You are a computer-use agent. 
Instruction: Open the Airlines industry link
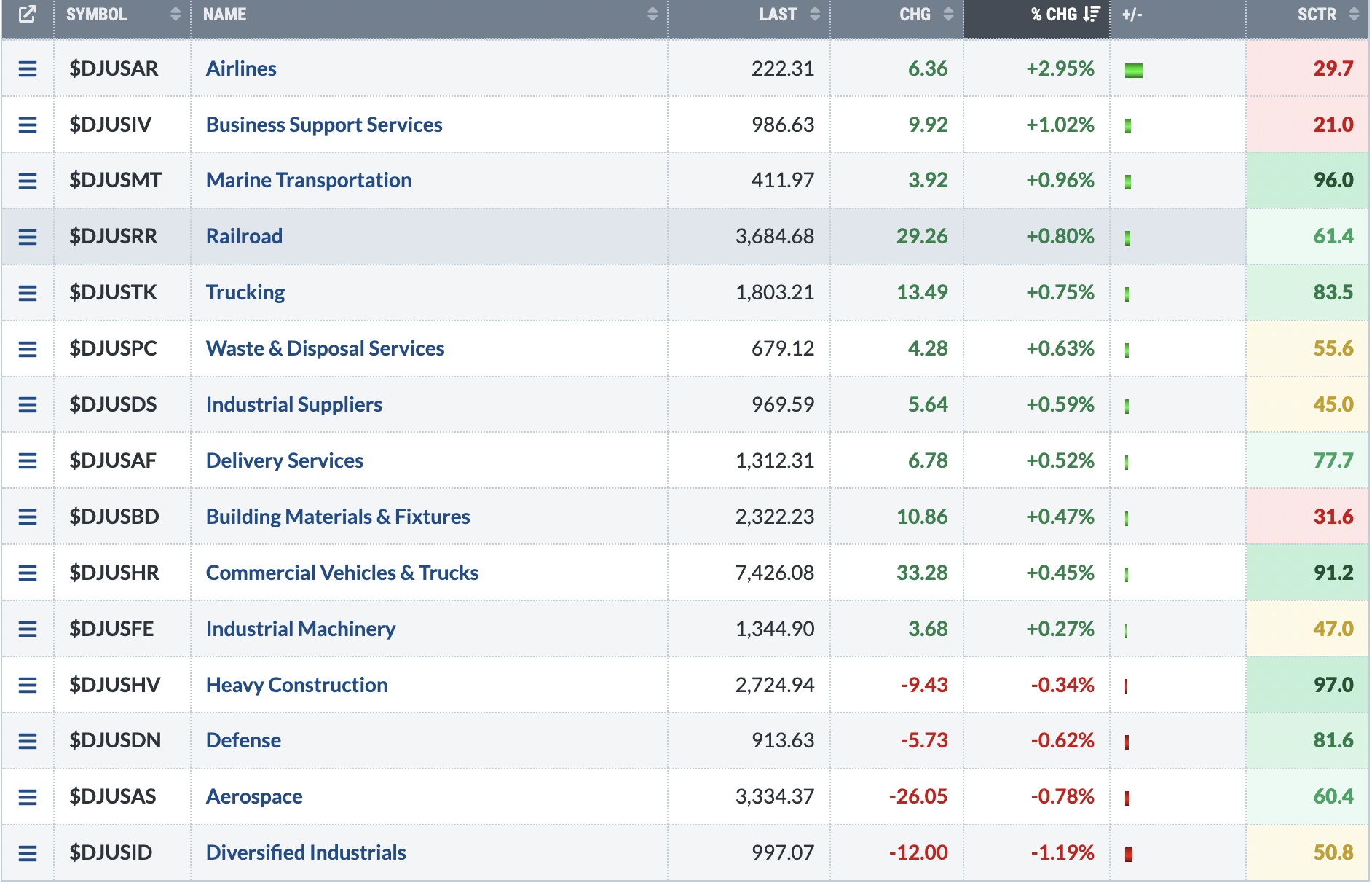pos(241,68)
